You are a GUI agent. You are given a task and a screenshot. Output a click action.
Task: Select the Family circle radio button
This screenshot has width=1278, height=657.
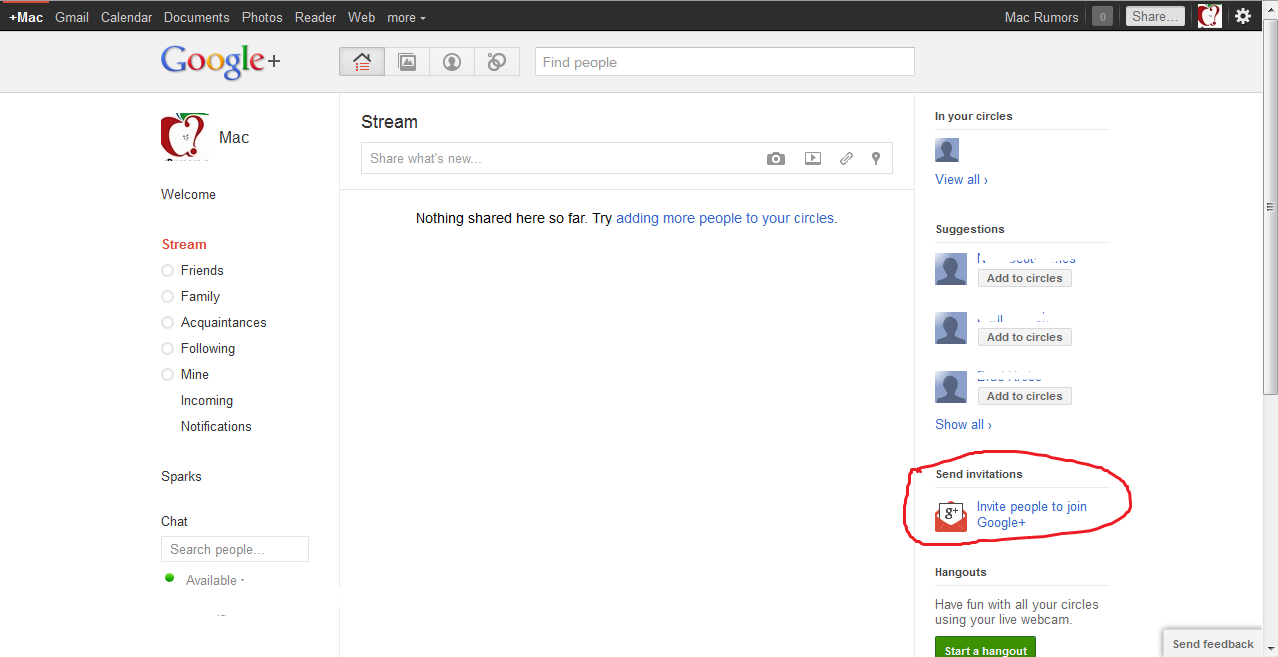(x=167, y=296)
